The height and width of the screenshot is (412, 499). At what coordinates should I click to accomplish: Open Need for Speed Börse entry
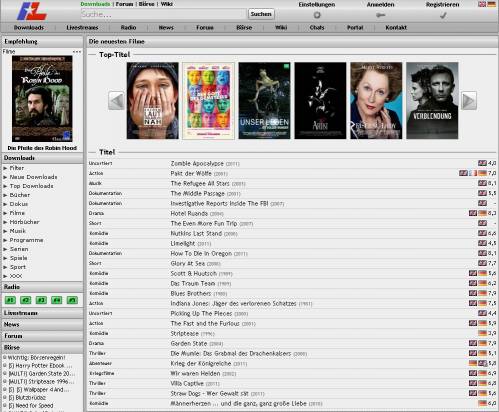(x=31, y=406)
